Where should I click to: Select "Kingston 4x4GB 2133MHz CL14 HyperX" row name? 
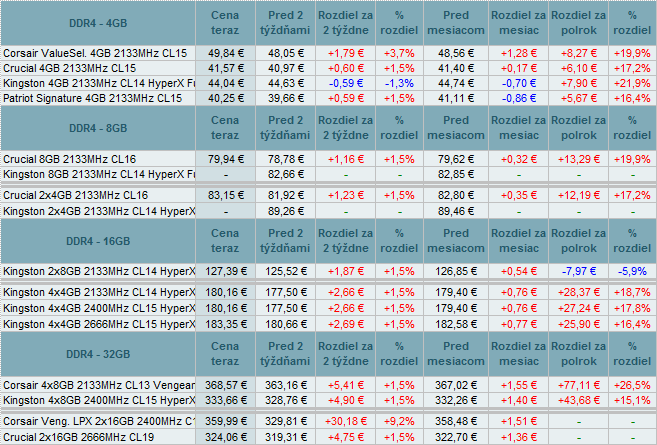(x=99, y=292)
